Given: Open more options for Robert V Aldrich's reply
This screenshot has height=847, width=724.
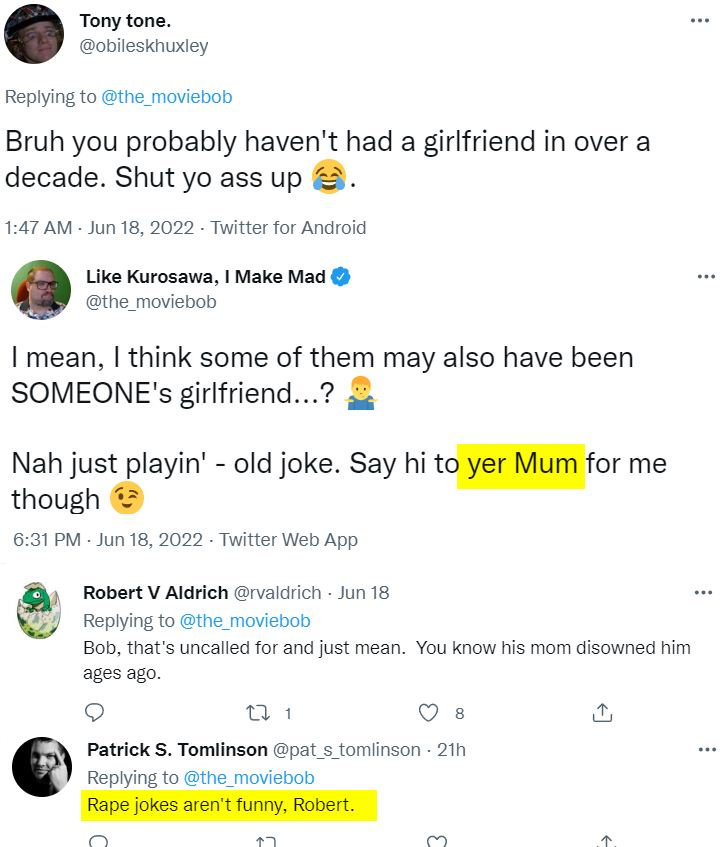Looking at the screenshot, I should coord(704,593).
